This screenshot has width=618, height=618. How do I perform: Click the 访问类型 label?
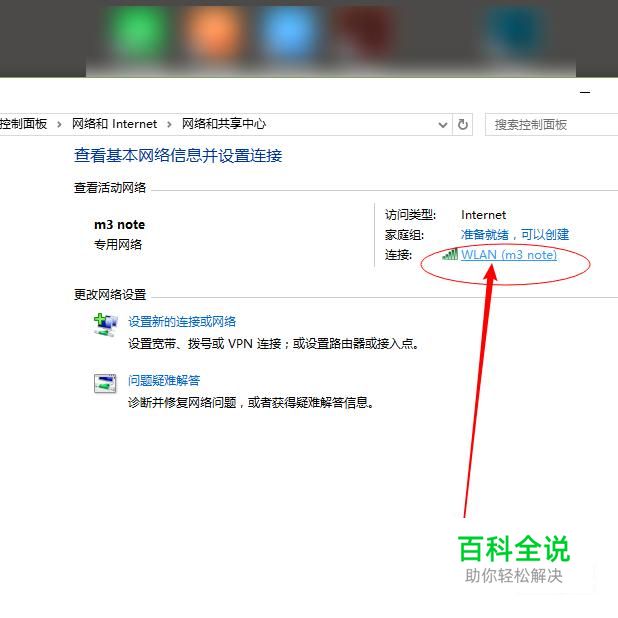410,215
